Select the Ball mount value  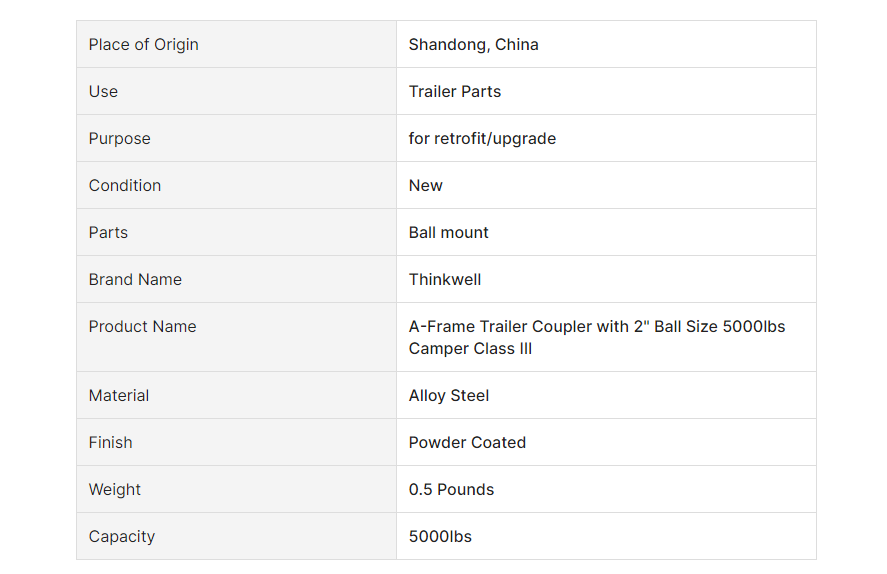click(449, 232)
